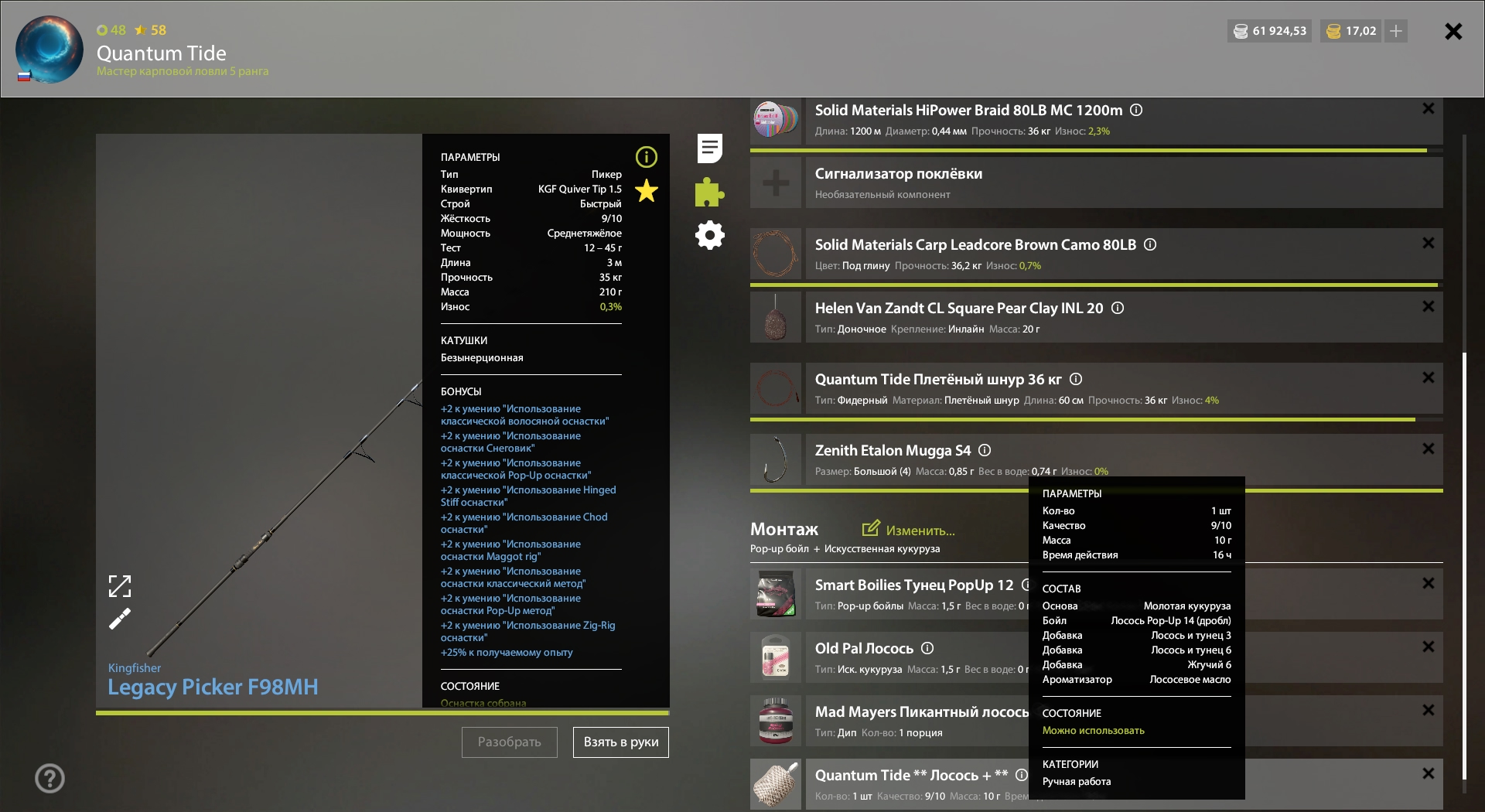The width and height of the screenshot is (1485, 812).
Task: Remove the Helen Van Zandt Square Pear sinker
Action: click(1429, 306)
